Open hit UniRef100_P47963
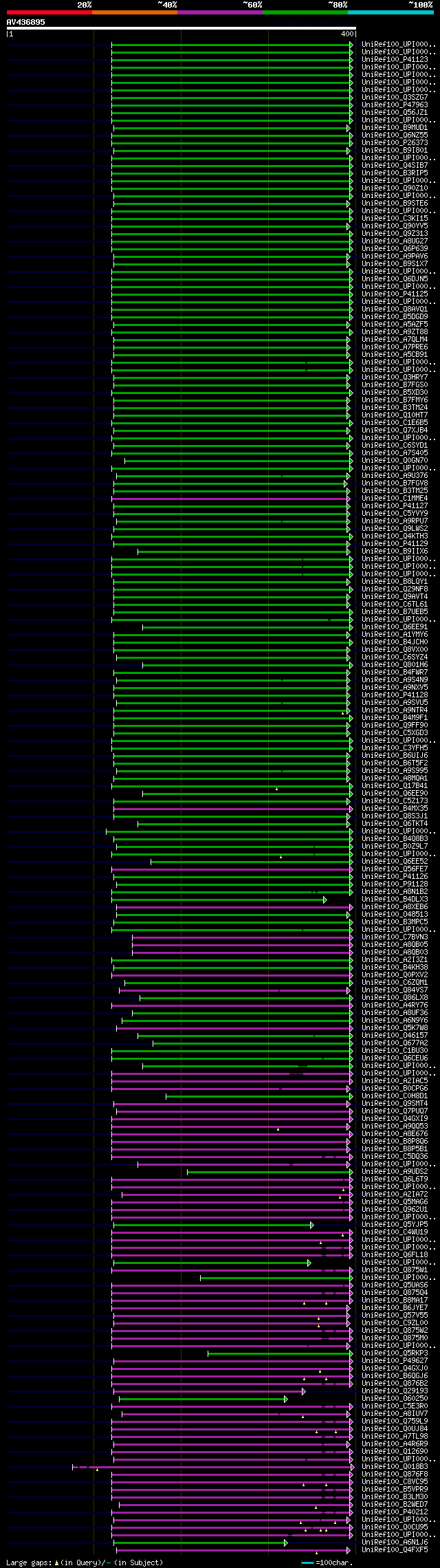Image resolution: width=440 pixels, height=1568 pixels. pyautogui.click(x=395, y=105)
